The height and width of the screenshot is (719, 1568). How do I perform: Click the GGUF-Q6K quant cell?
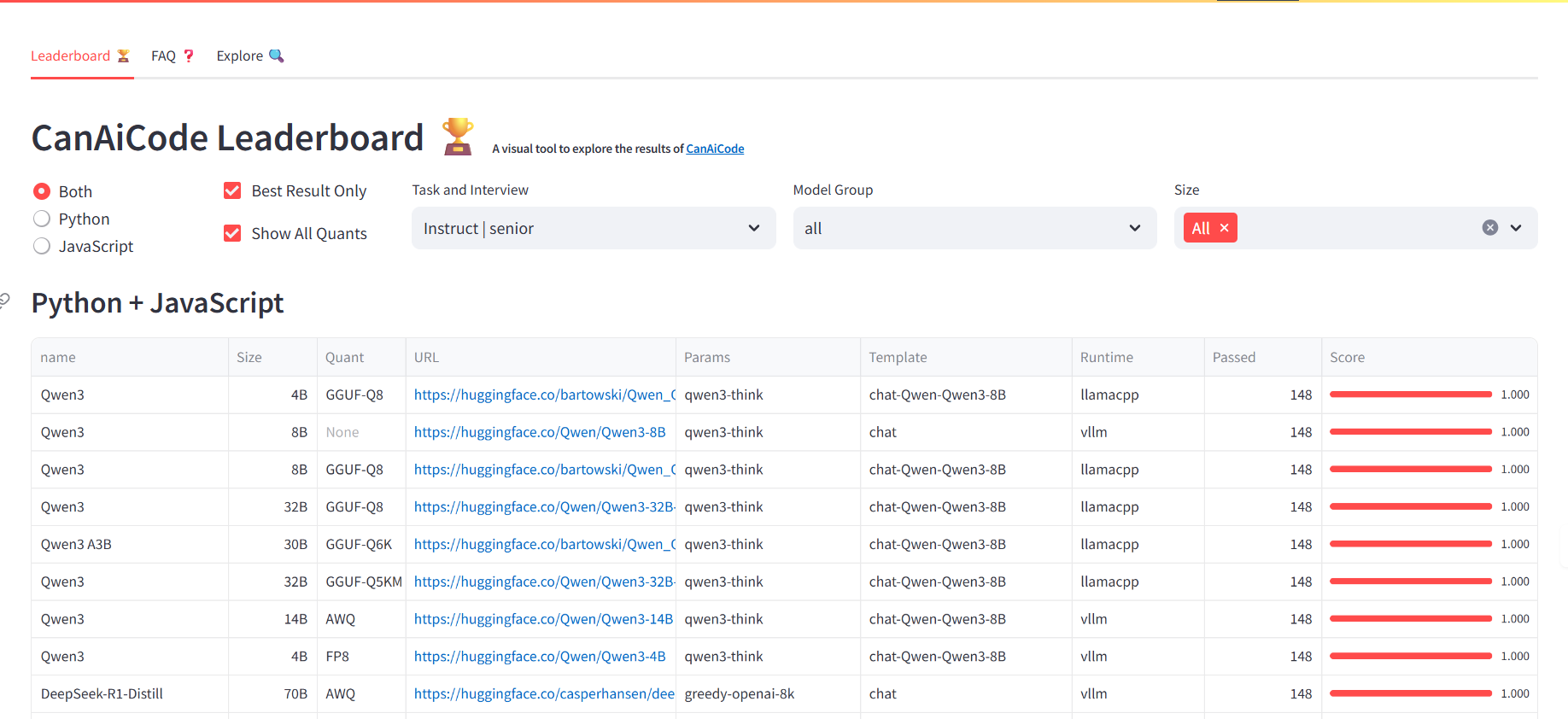tap(361, 544)
